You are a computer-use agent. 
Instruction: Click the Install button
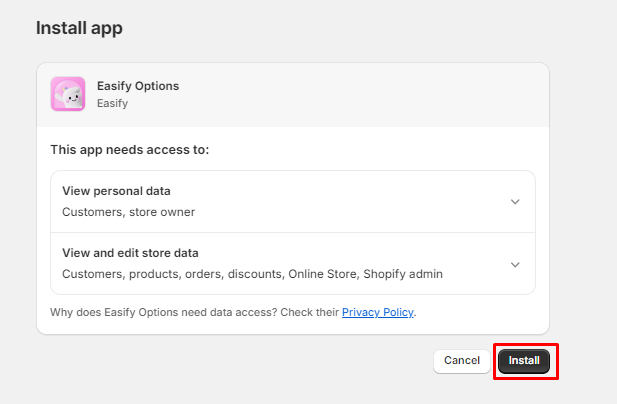click(524, 361)
